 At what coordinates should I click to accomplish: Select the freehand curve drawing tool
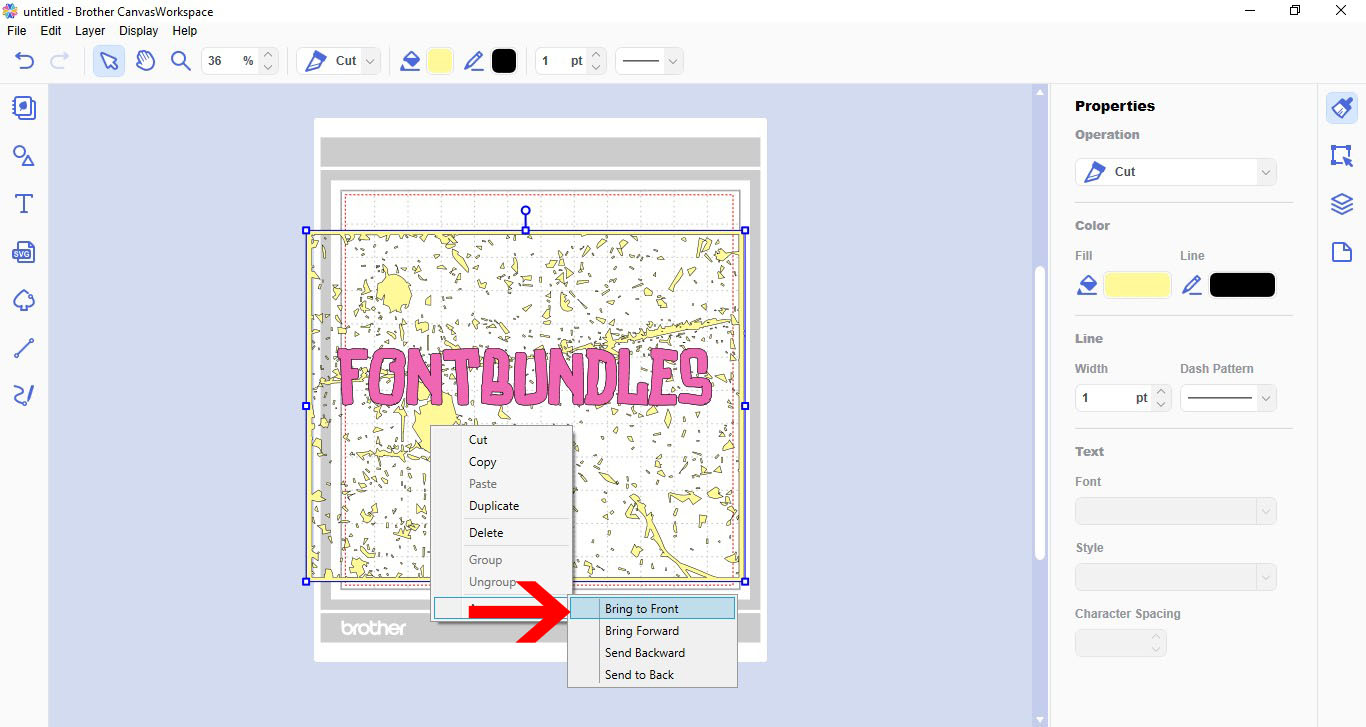(24, 396)
